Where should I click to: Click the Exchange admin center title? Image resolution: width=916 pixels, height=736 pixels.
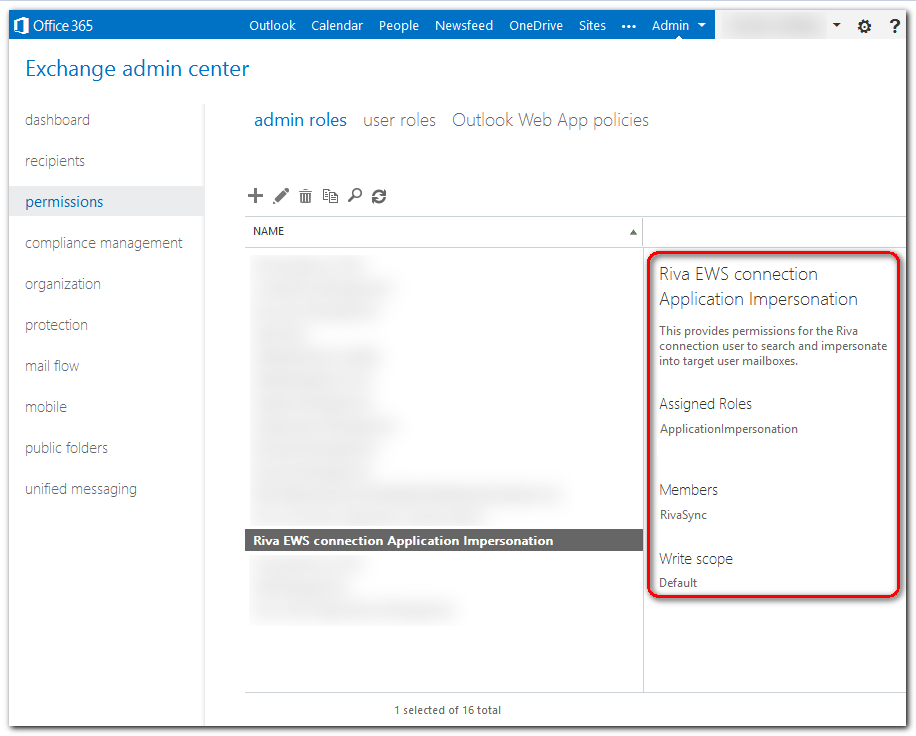(x=137, y=69)
